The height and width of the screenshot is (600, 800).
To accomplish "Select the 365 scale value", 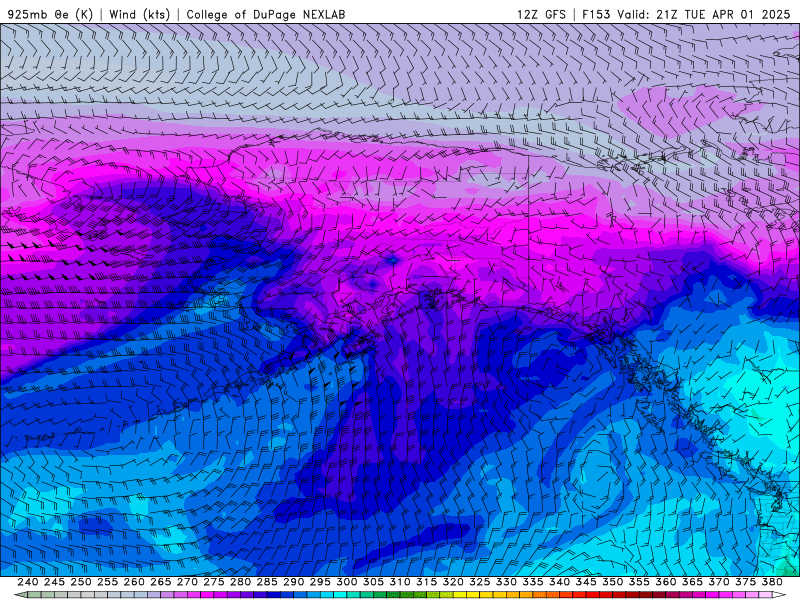I will click(692, 582).
